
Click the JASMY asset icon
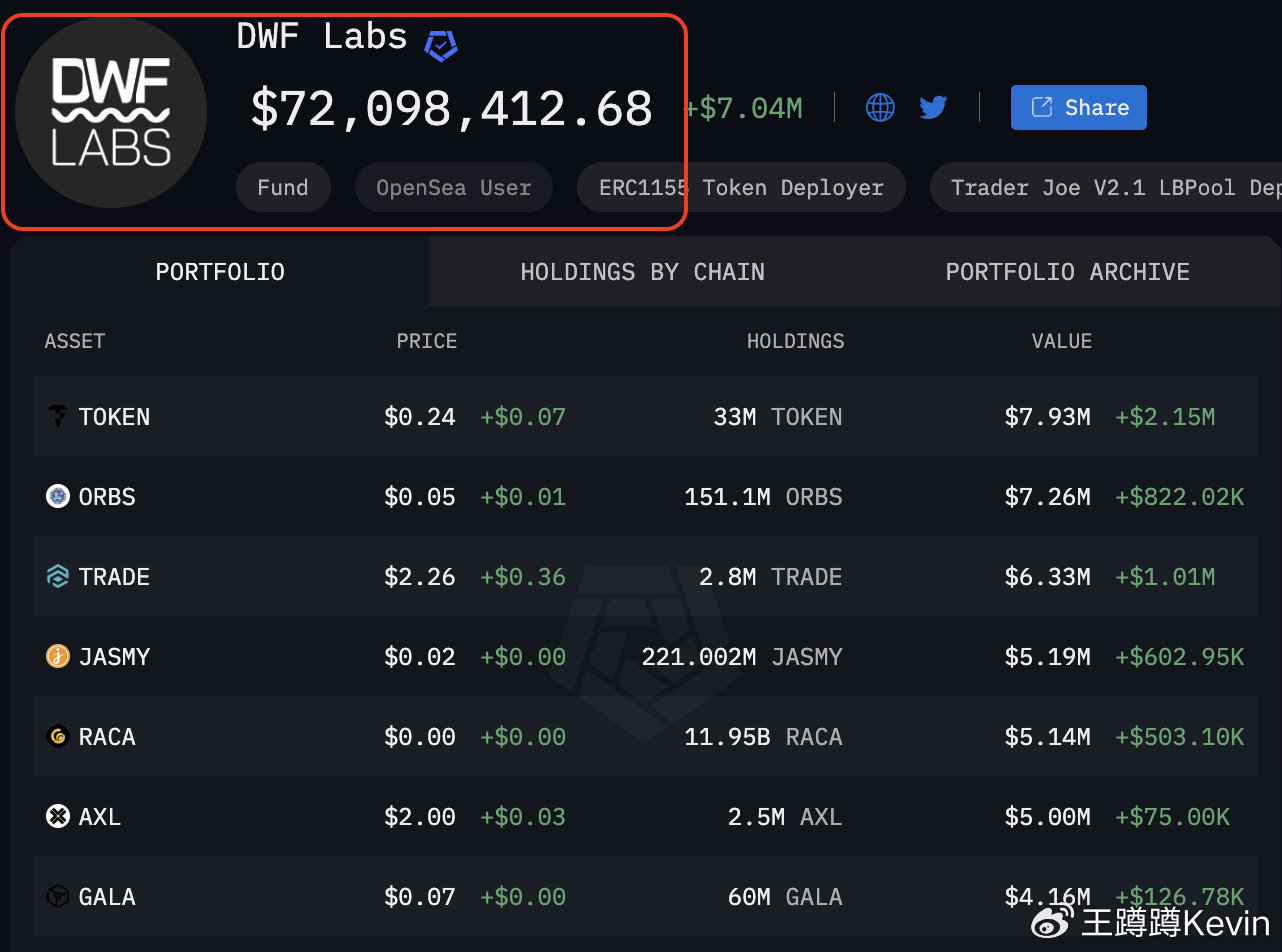(58, 656)
